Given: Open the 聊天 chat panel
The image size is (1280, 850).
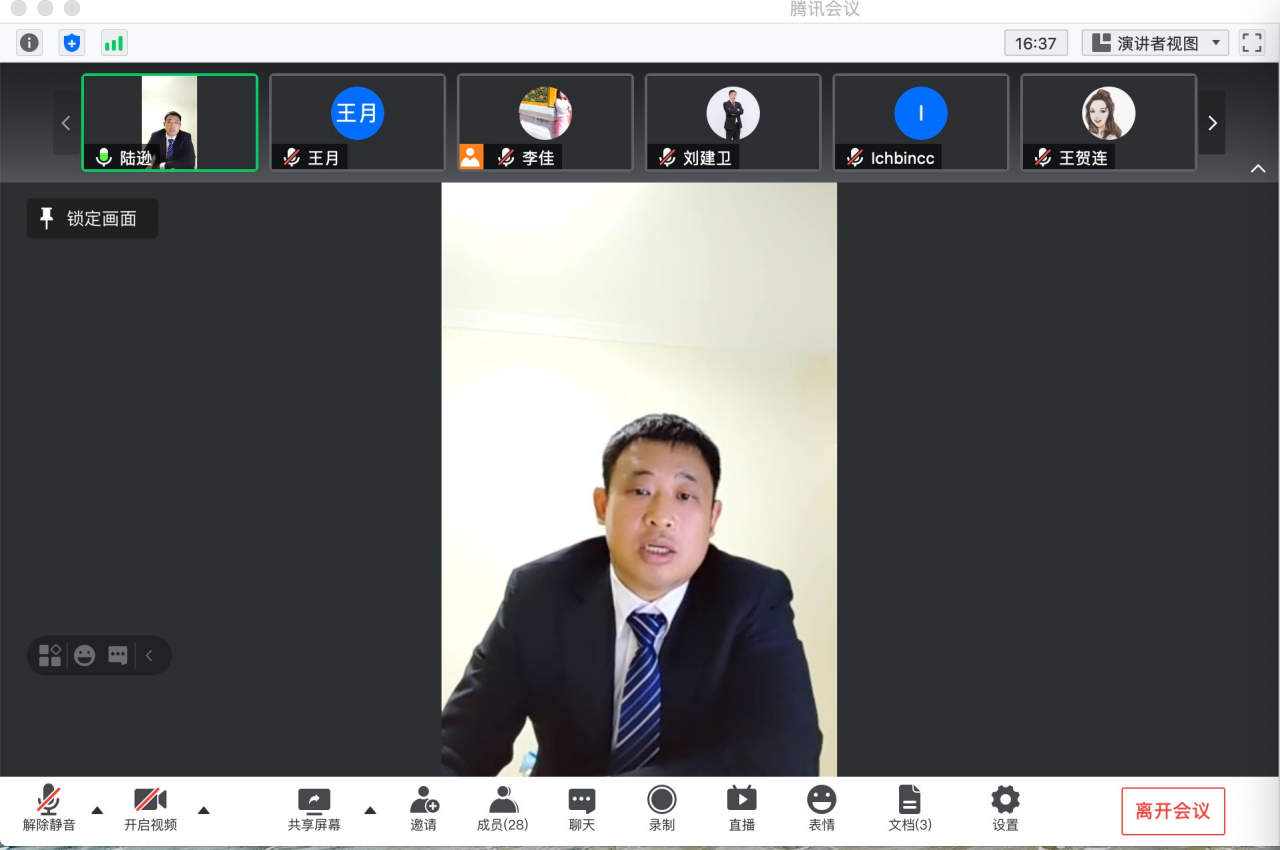Looking at the screenshot, I should (x=582, y=808).
